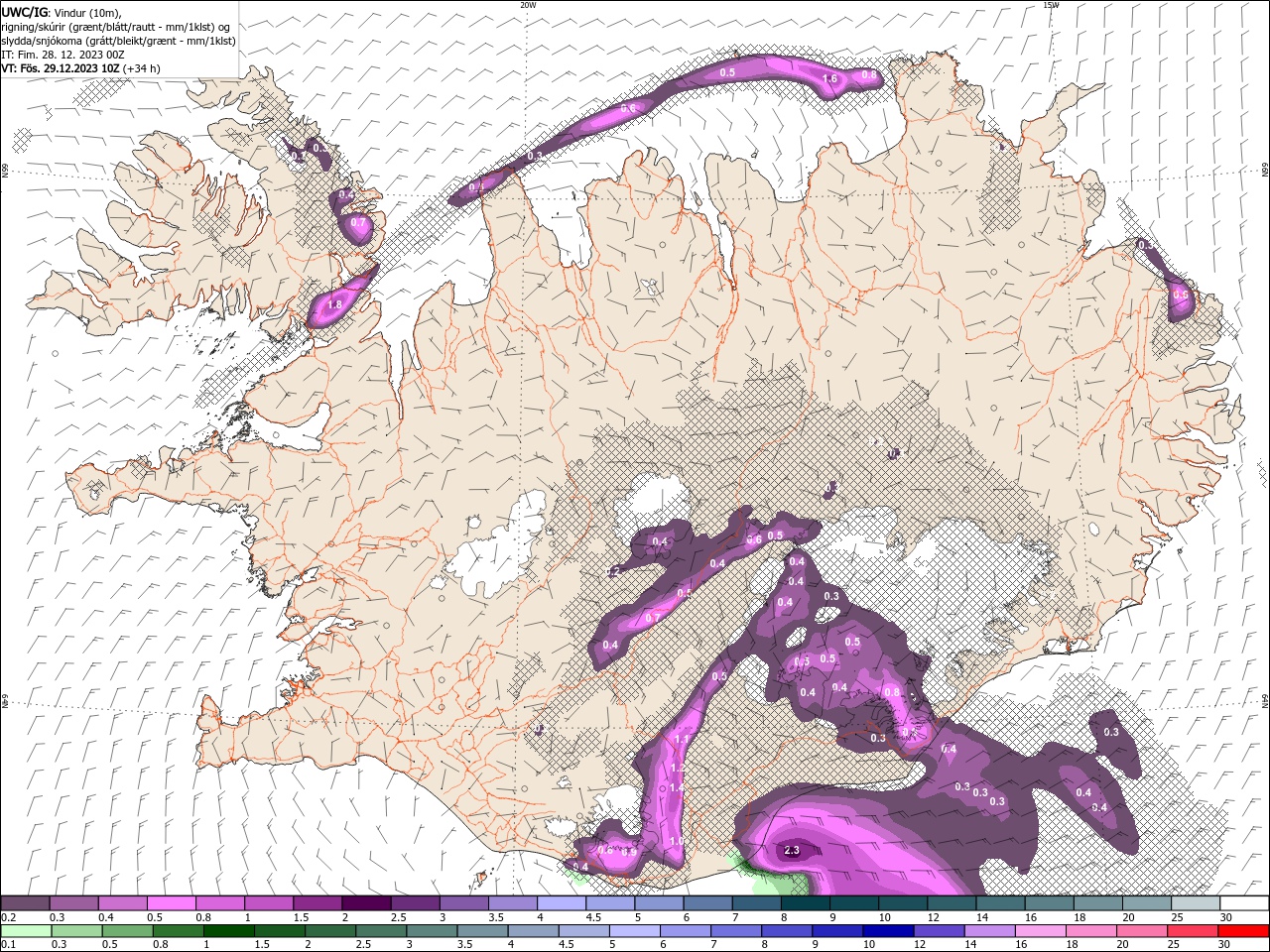Click the 1.8 snowfall value on the map

point(334,304)
